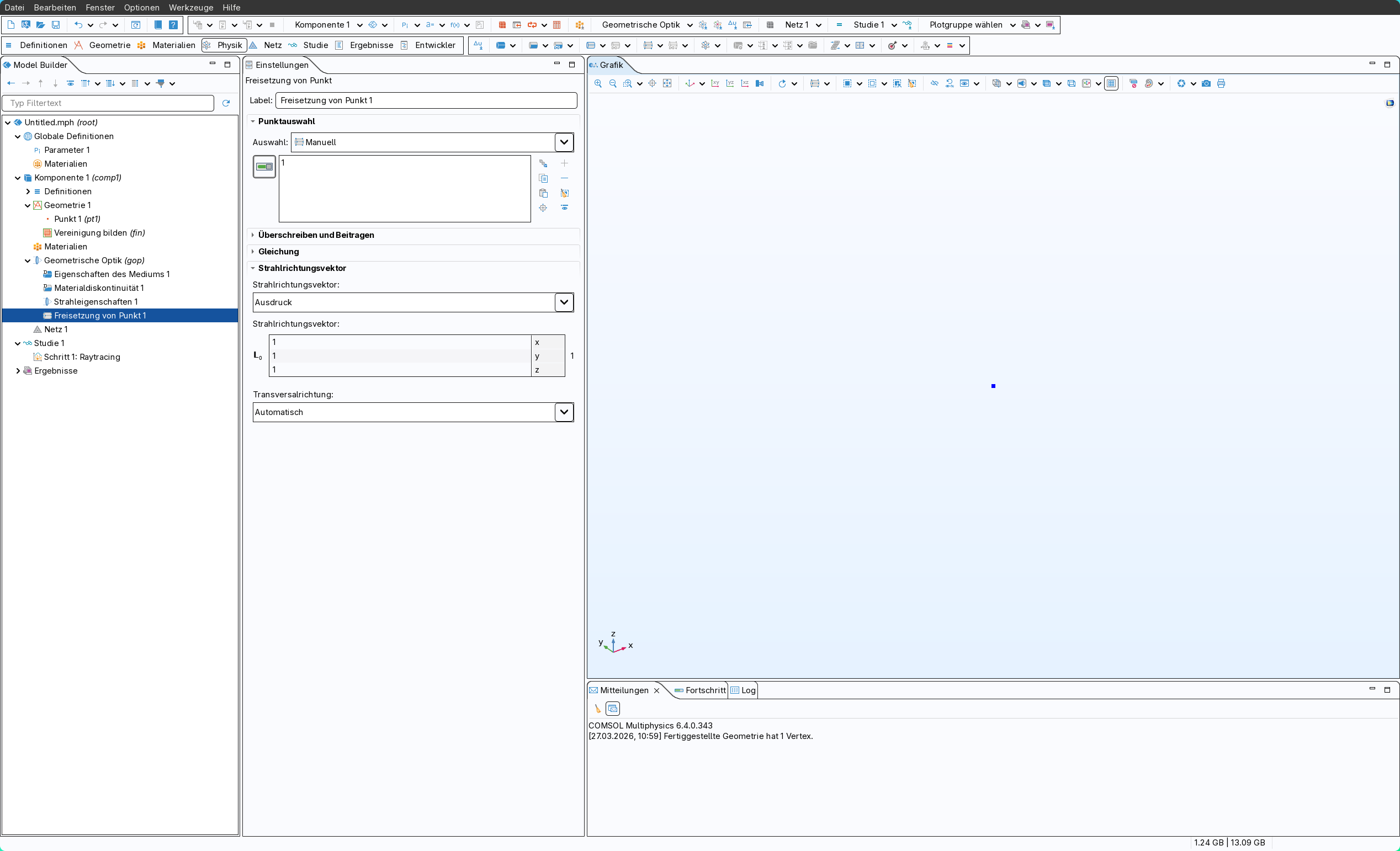Open the Transversalrichtung Automatisch dropdown
This screenshot has width=1400, height=851.
[564, 412]
